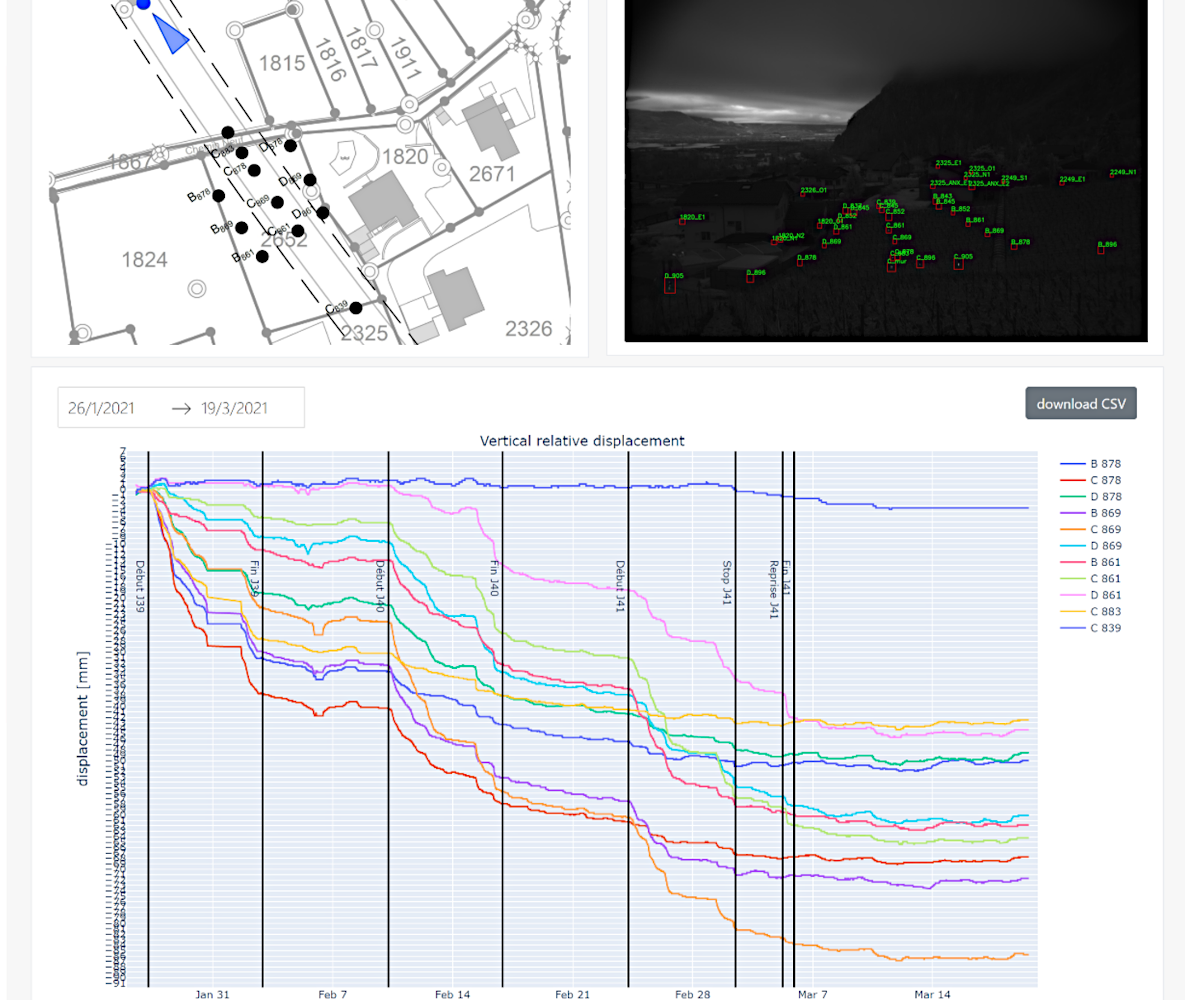Image resolution: width=1185 pixels, height=1000 pixels.
Task: Click the D_878 target box in camera image
Action: (800, 263)
